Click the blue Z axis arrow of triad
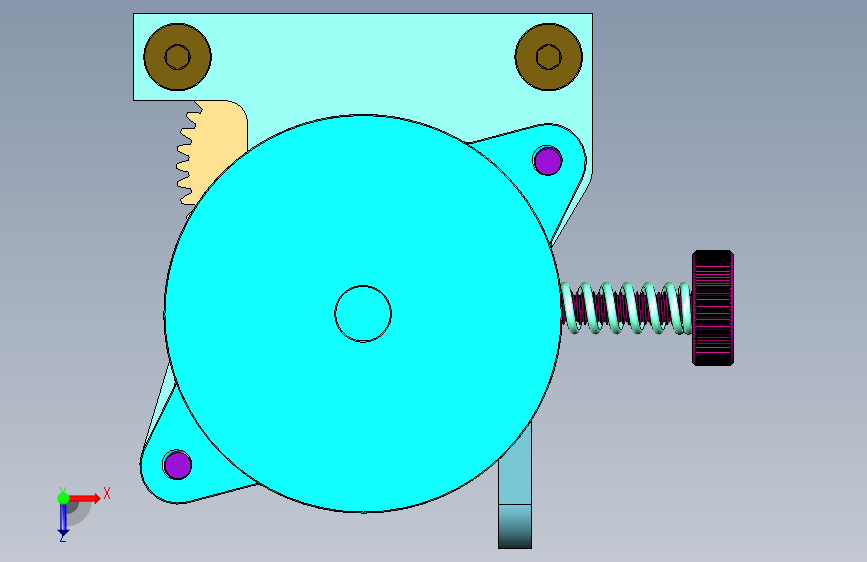This screenshot has width=867, height=562. (x=63, y=520)
